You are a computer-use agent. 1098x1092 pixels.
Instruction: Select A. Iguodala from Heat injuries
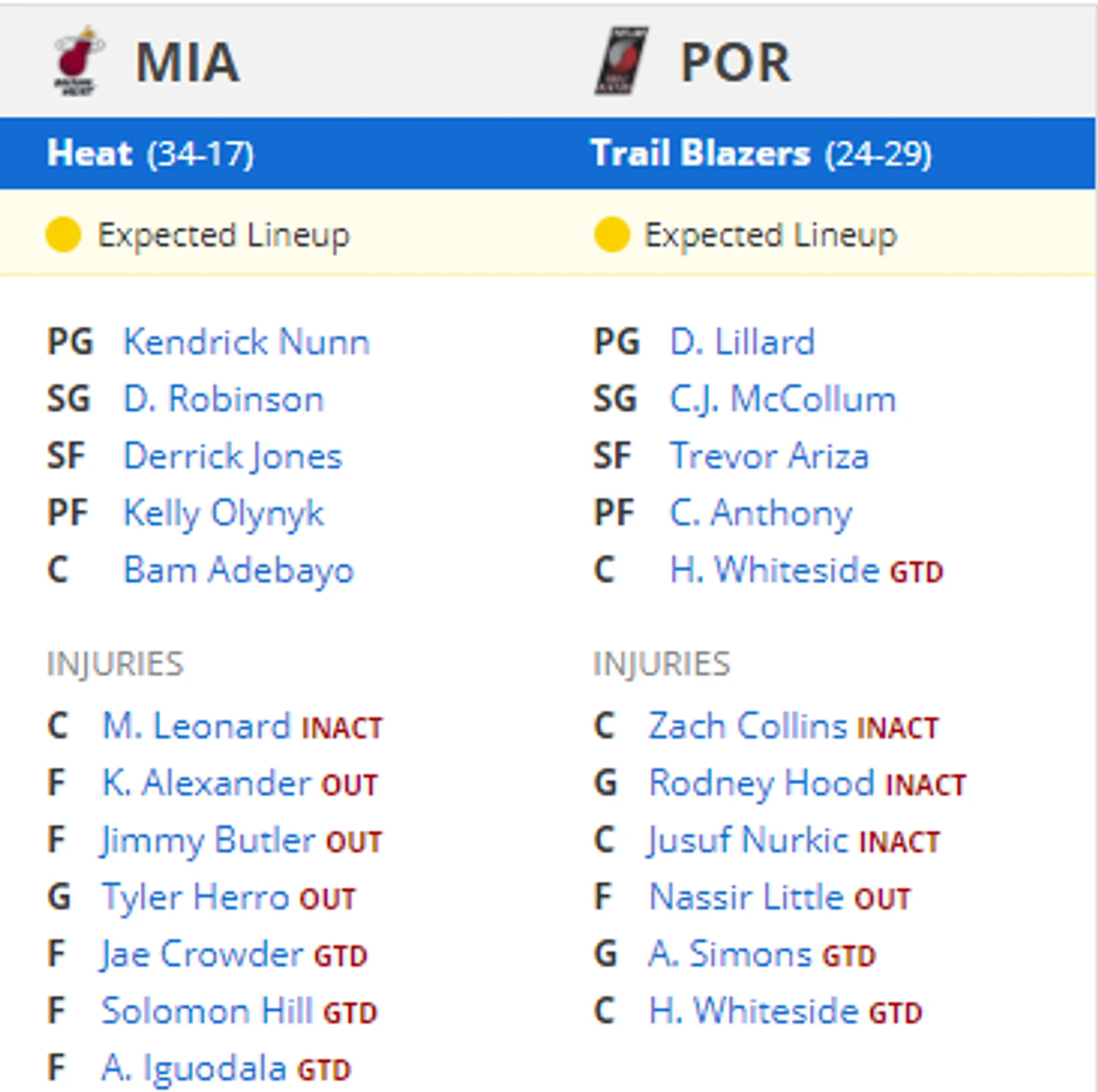pyautogui.click(x=194, y=1068)
